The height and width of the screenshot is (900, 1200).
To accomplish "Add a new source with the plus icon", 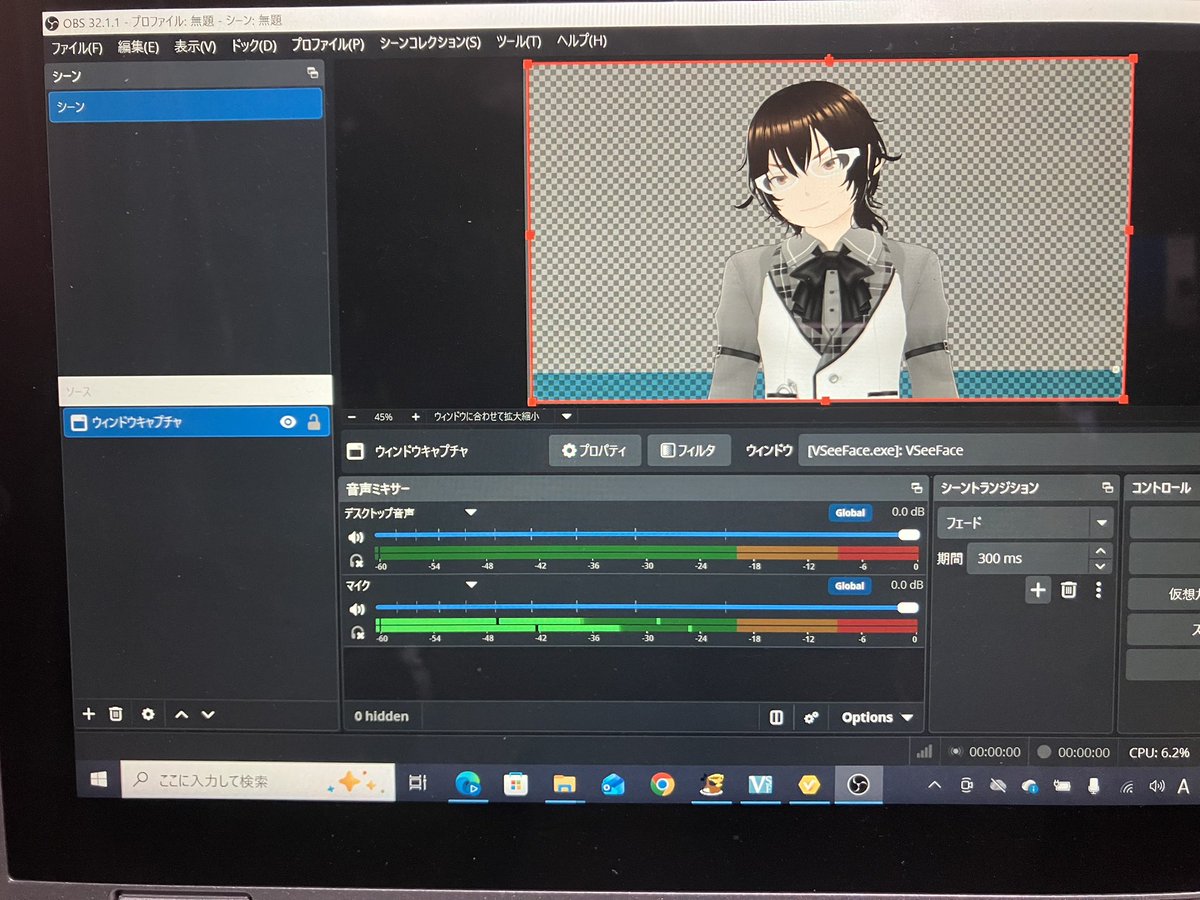I will pos(88,715).
